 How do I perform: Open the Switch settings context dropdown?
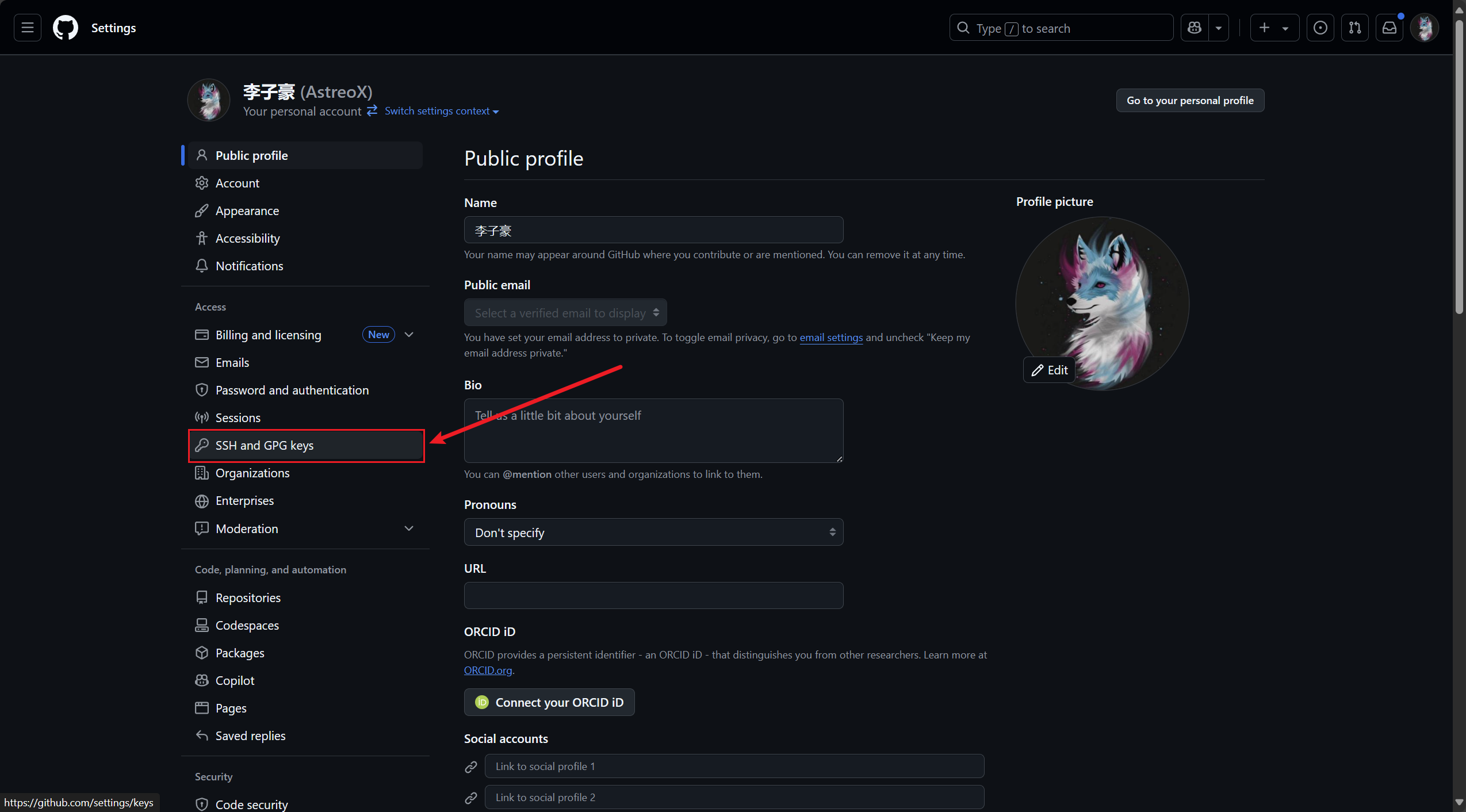tap(442, 111)
